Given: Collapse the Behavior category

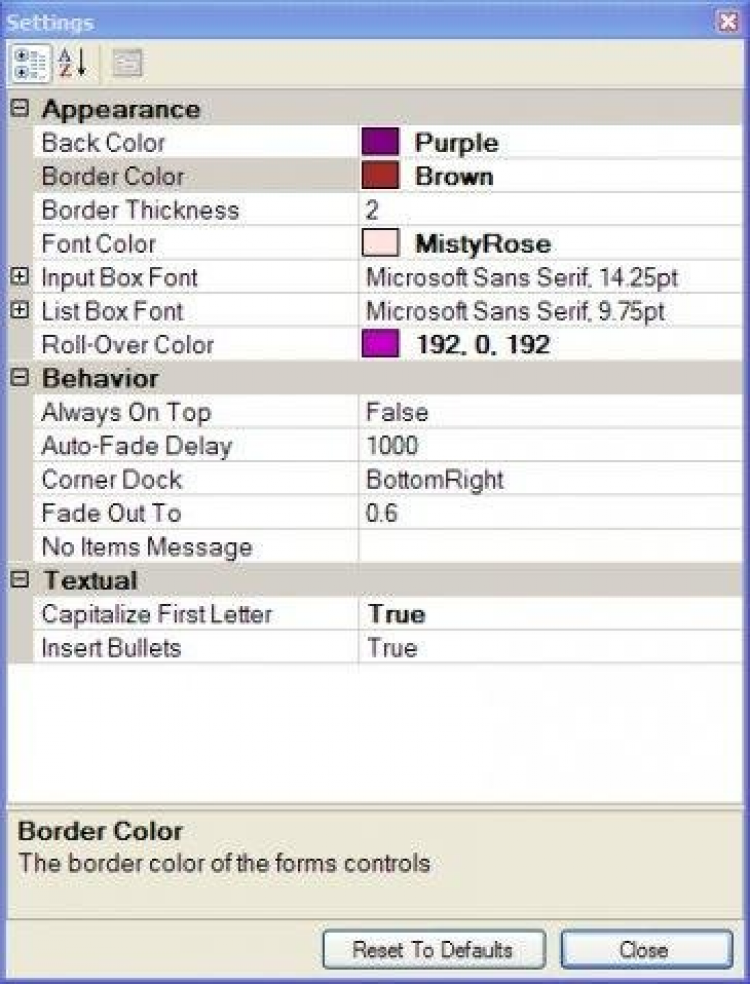Looking at the screenshot, I should 19,378.
